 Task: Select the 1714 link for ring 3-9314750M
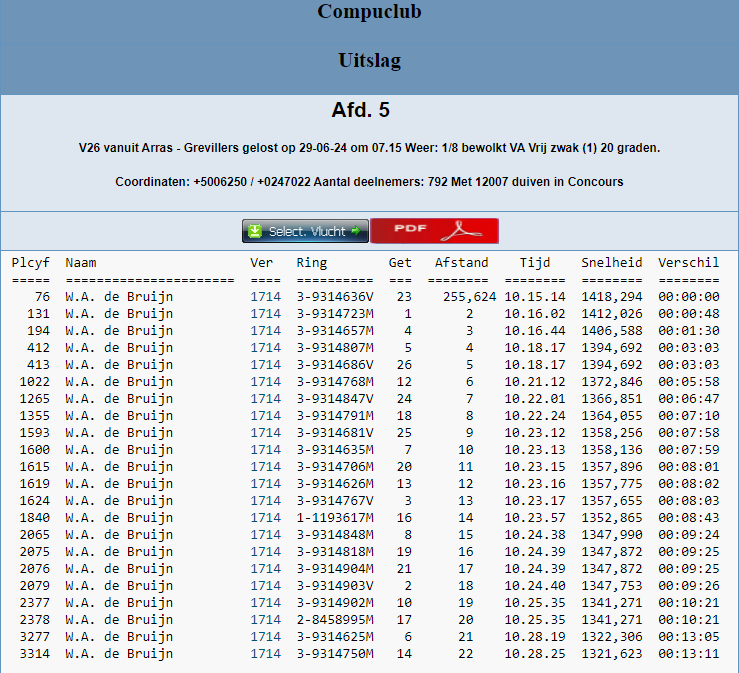[265, 654]
